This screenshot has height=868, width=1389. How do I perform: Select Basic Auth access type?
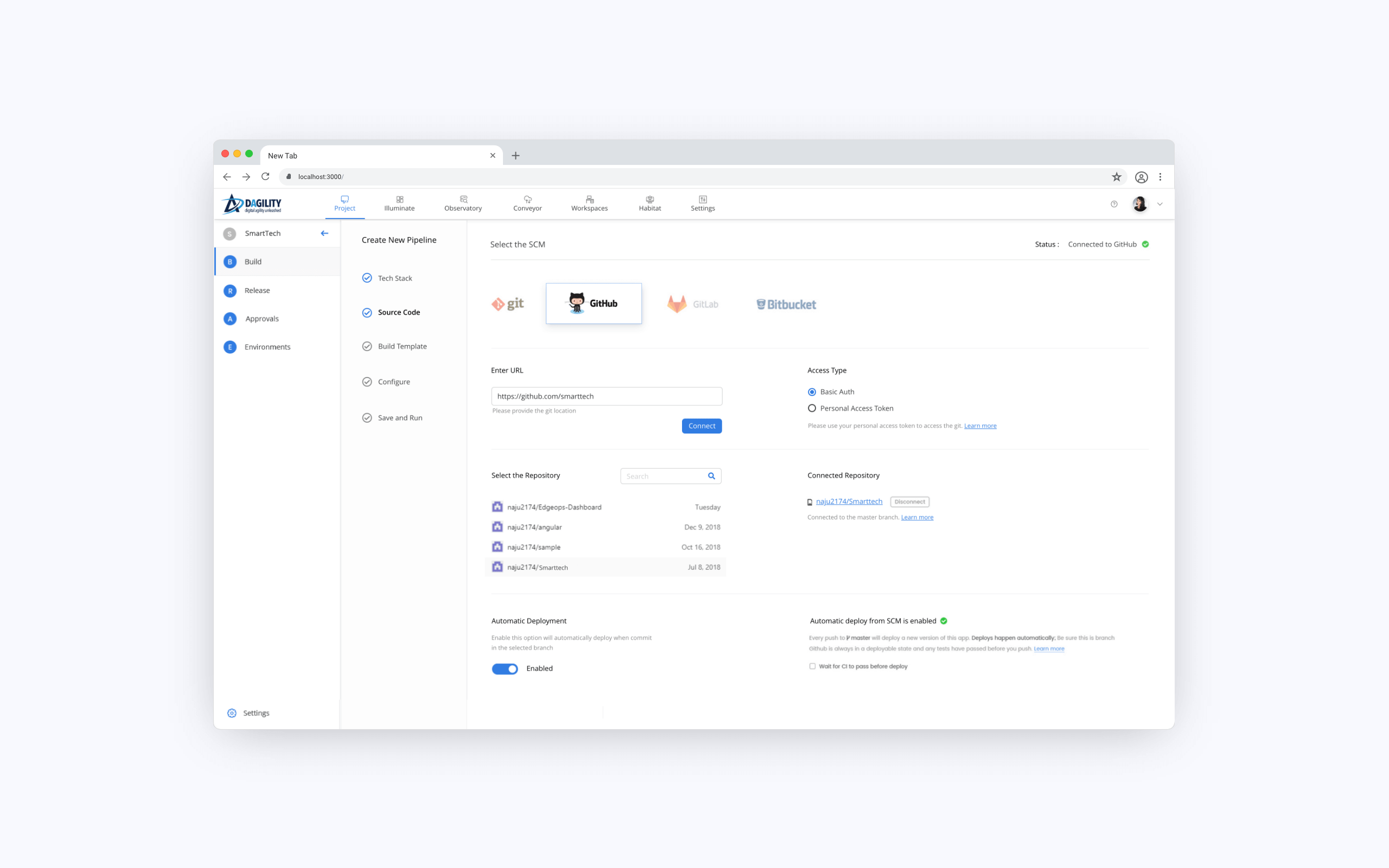pos(812,392)
